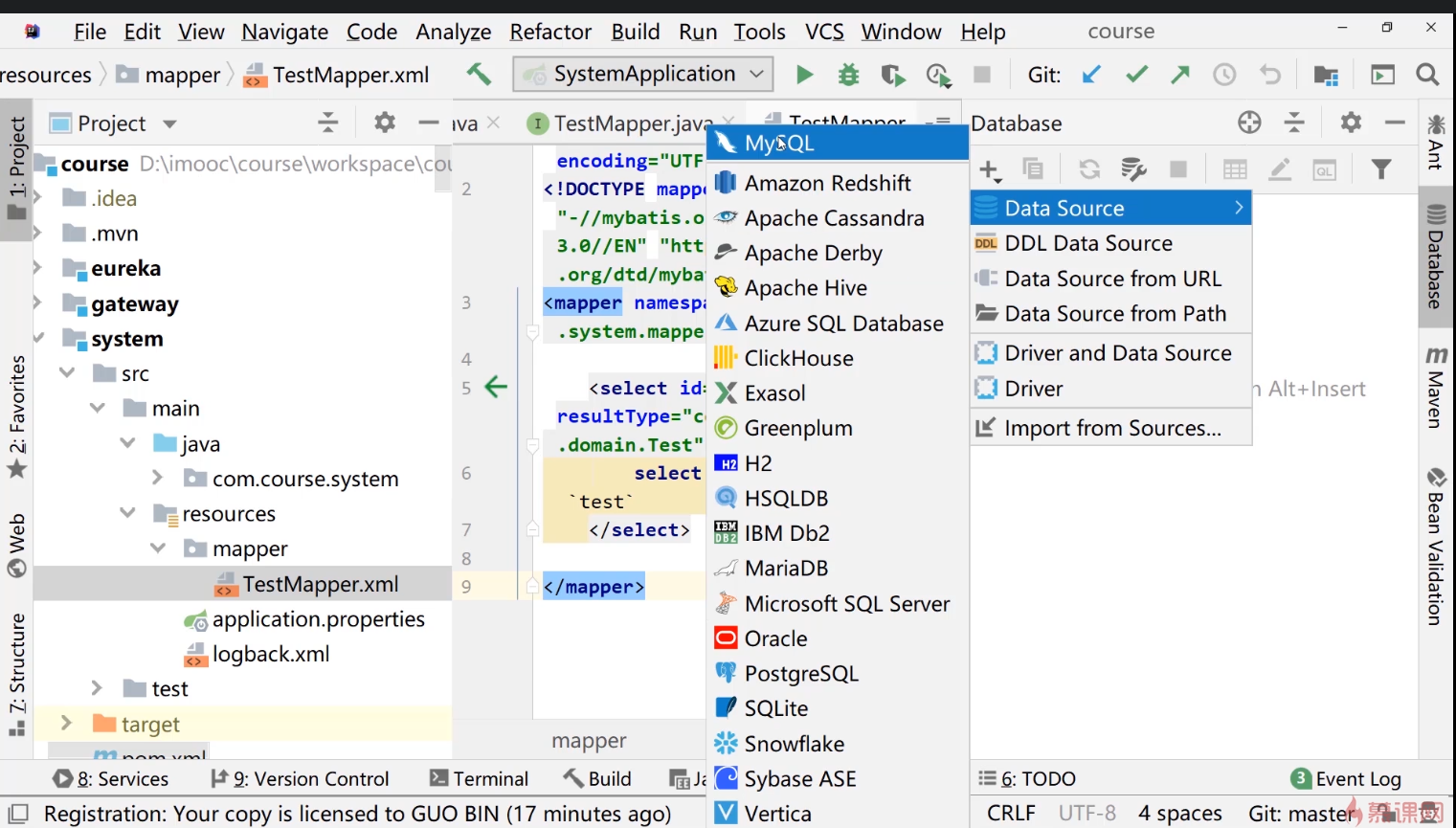Open Database console QL icon

[1325, 169]
